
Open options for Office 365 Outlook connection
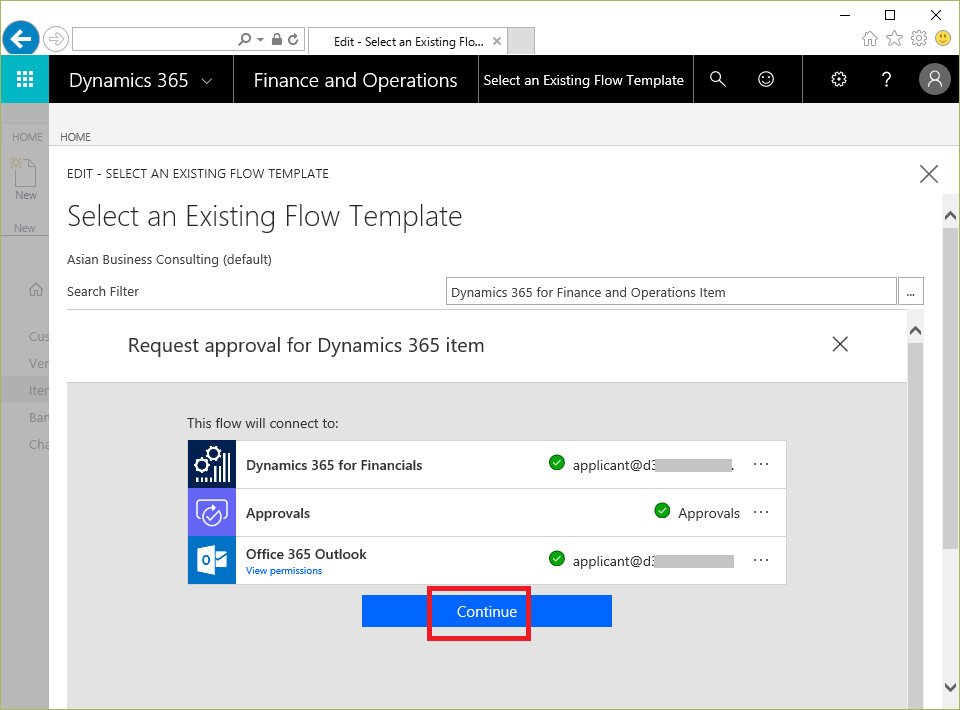[761, 560]
